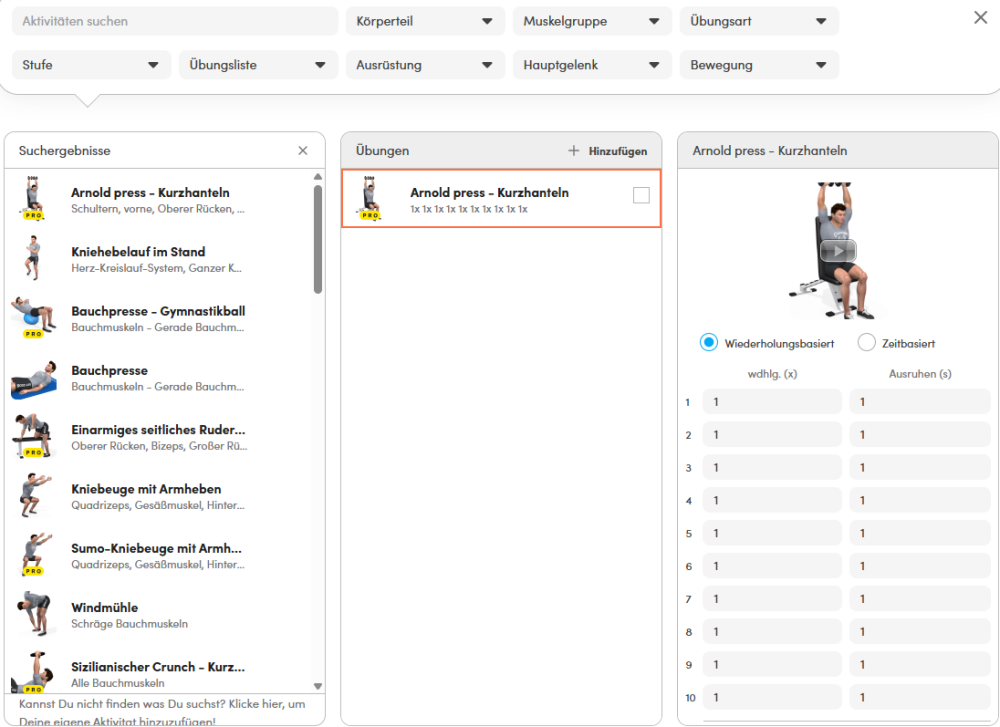Click the wdhlg. field for set 2
The image size is (1000, 727).
point(772,434)
